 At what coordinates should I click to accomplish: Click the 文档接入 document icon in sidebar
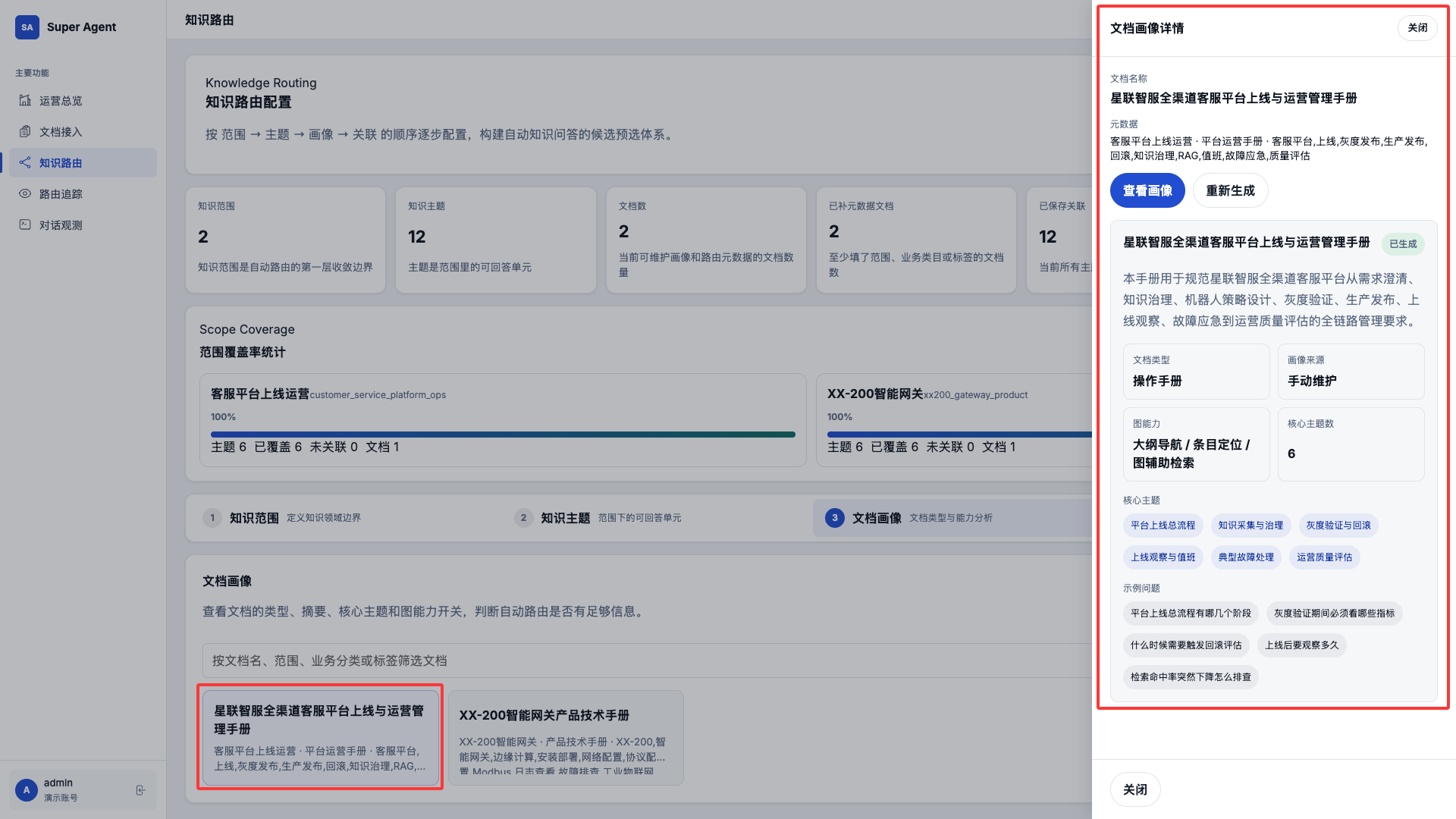tap(25, 131)
